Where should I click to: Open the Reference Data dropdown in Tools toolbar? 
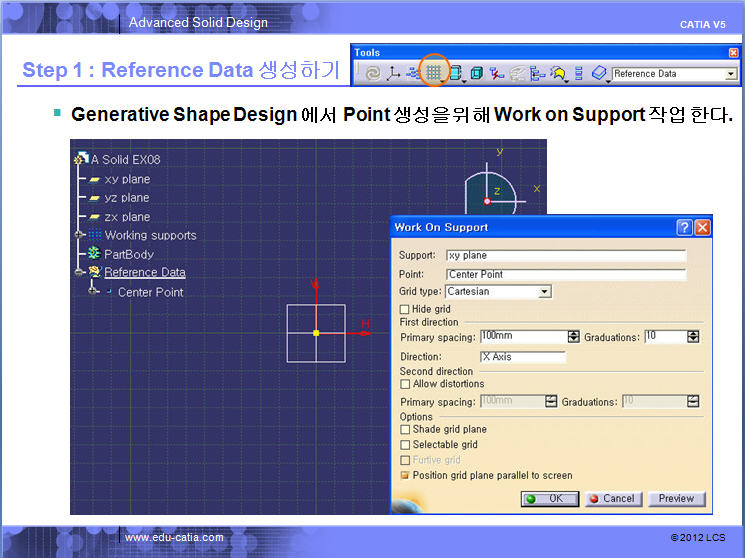(x=731, y=74)
